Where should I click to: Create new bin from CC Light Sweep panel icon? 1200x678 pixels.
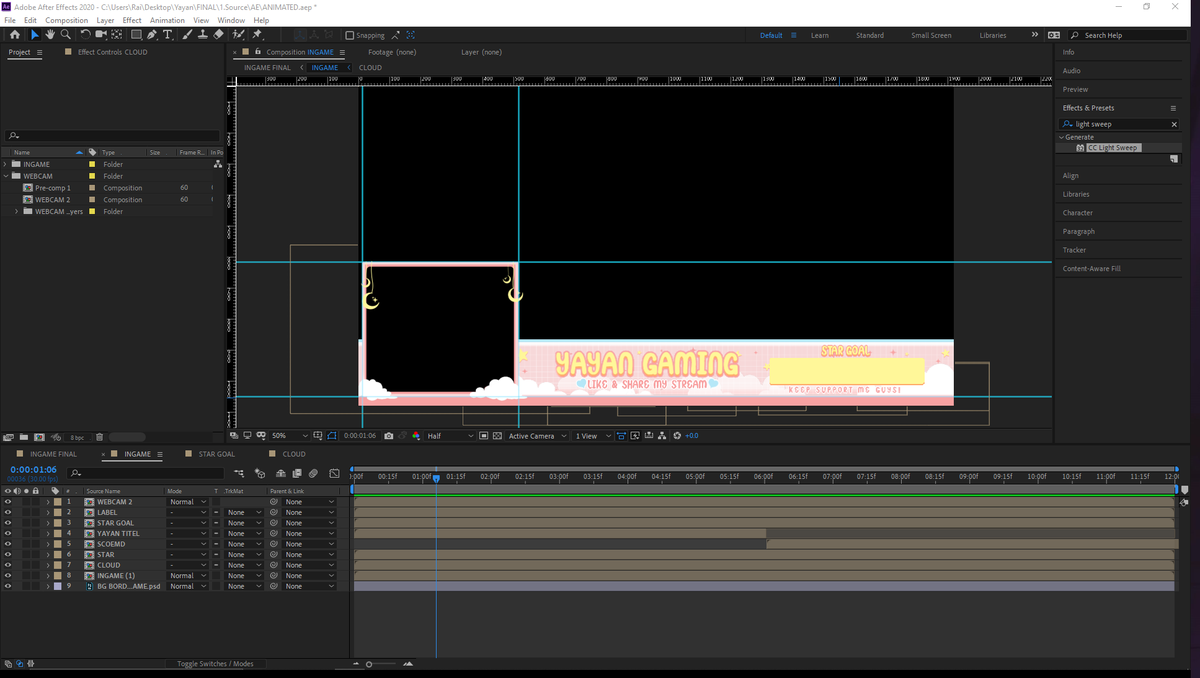coord(1174,158)
